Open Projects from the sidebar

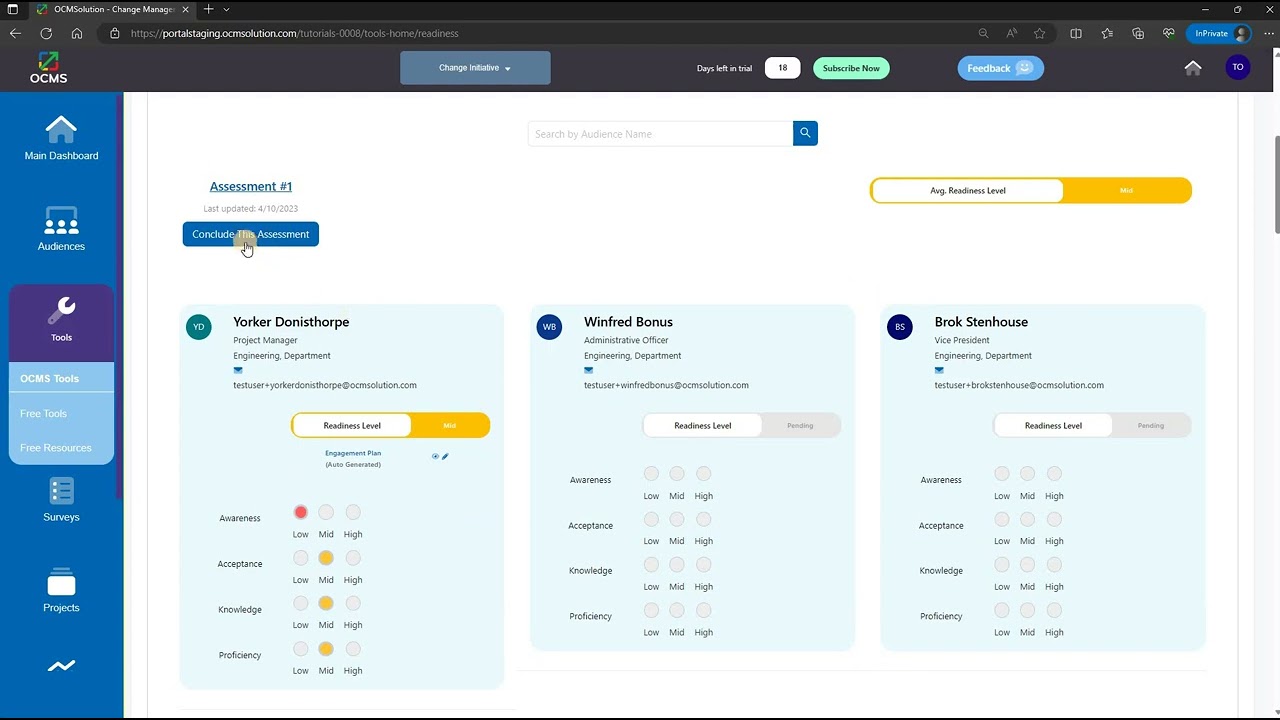click(61, 590)
